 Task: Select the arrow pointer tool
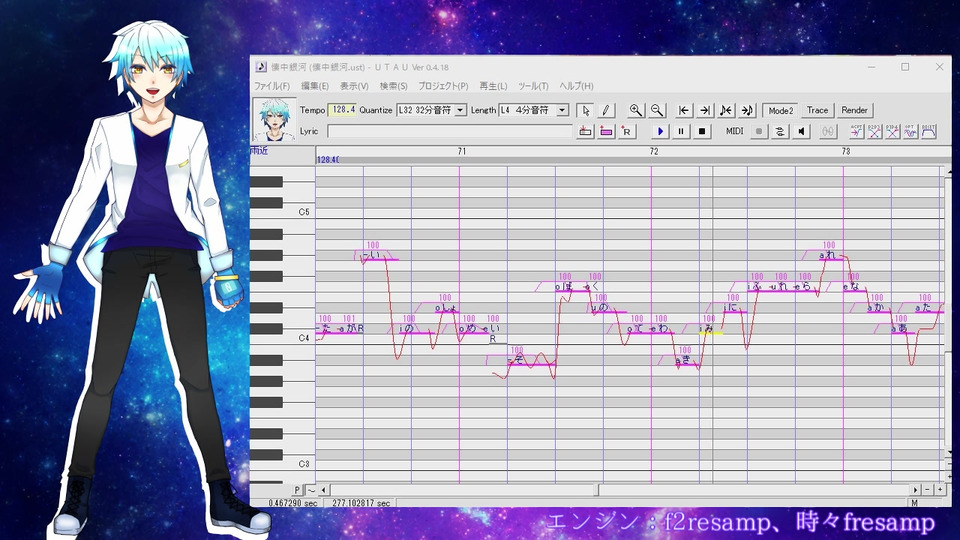click(x=585, y=110)
